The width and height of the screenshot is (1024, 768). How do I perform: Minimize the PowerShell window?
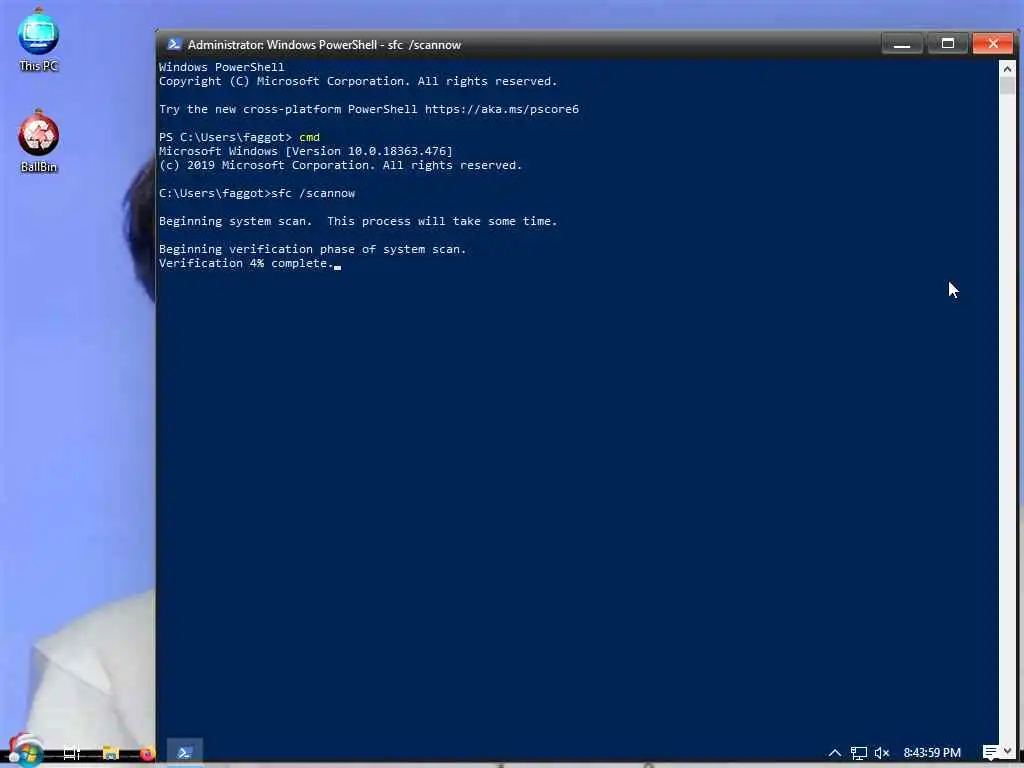[x=902, y=44]
